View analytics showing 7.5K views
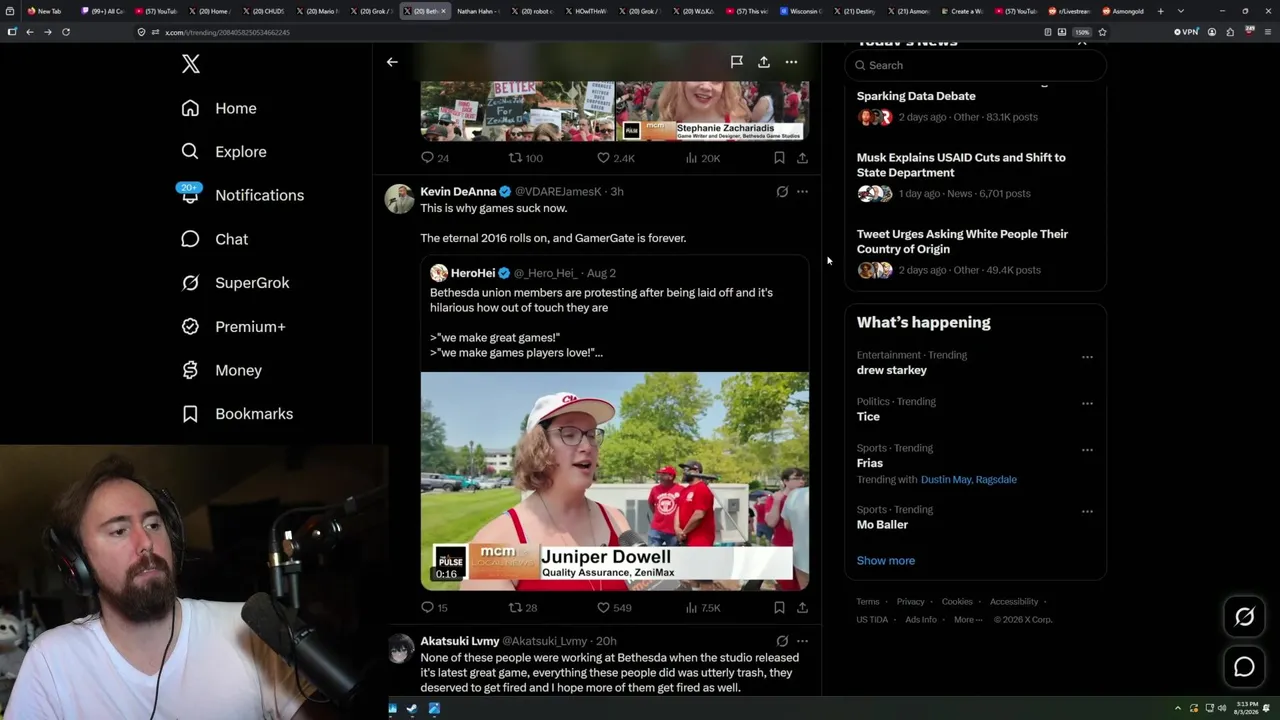1280x720 pixels. 703,607
